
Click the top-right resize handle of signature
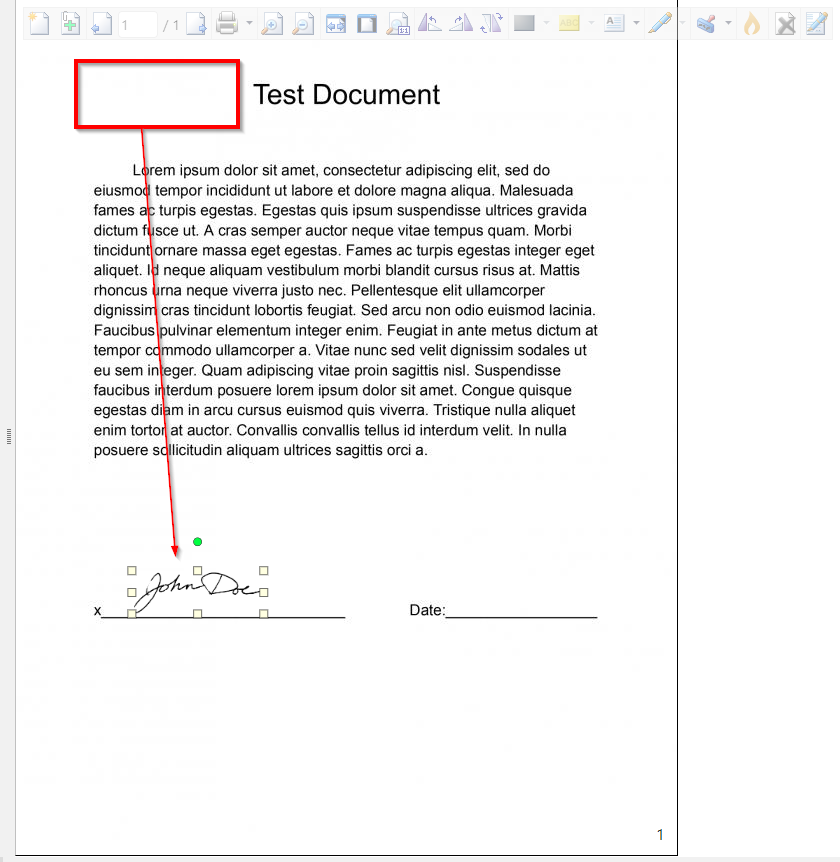tap(264, 571)
